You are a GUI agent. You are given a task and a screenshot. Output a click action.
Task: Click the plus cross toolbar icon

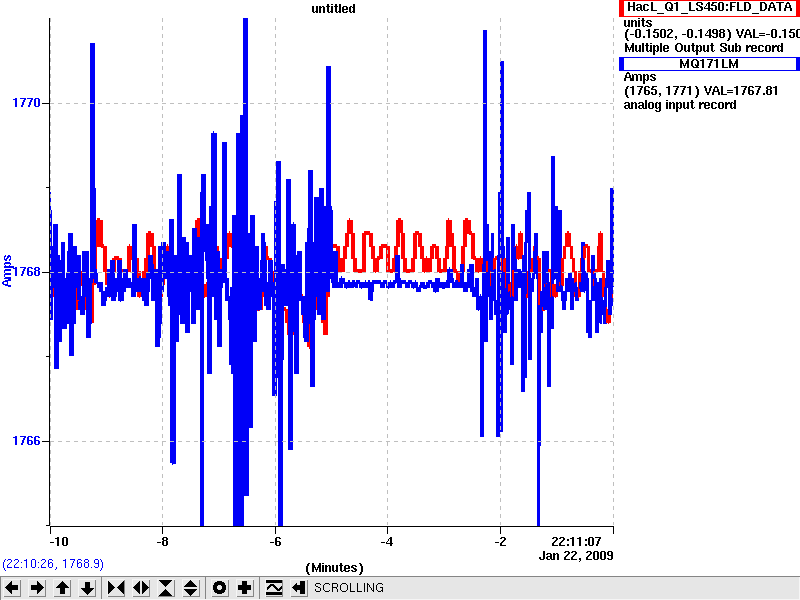pos(245,588)
